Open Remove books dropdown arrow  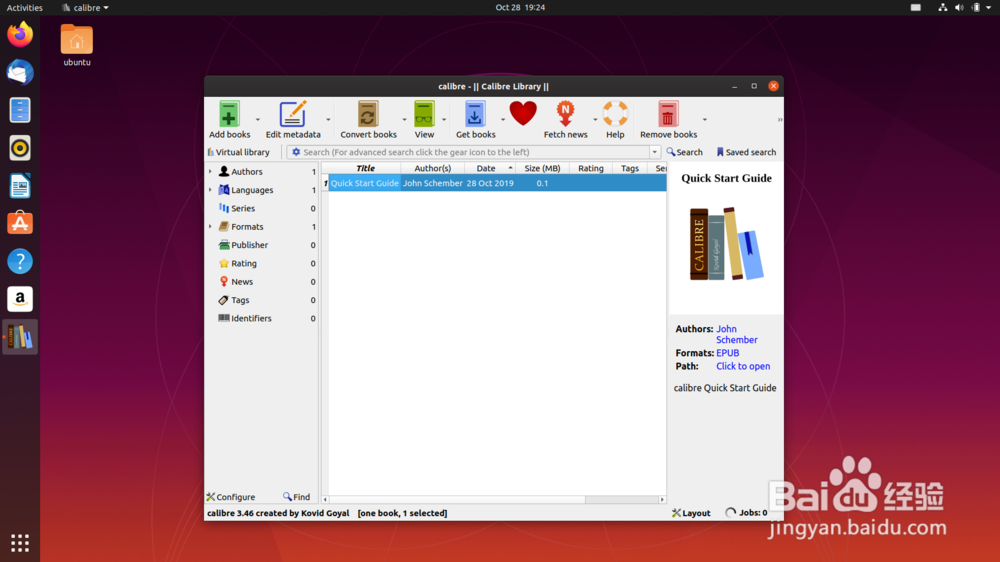(x=705, y=119)
